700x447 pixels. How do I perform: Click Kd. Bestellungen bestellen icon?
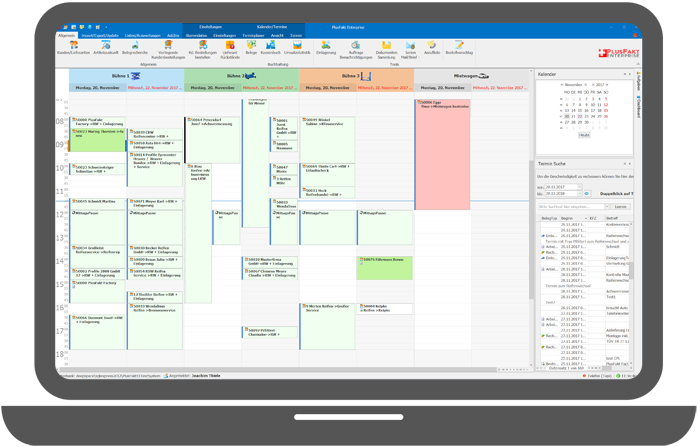coord(203,50)
